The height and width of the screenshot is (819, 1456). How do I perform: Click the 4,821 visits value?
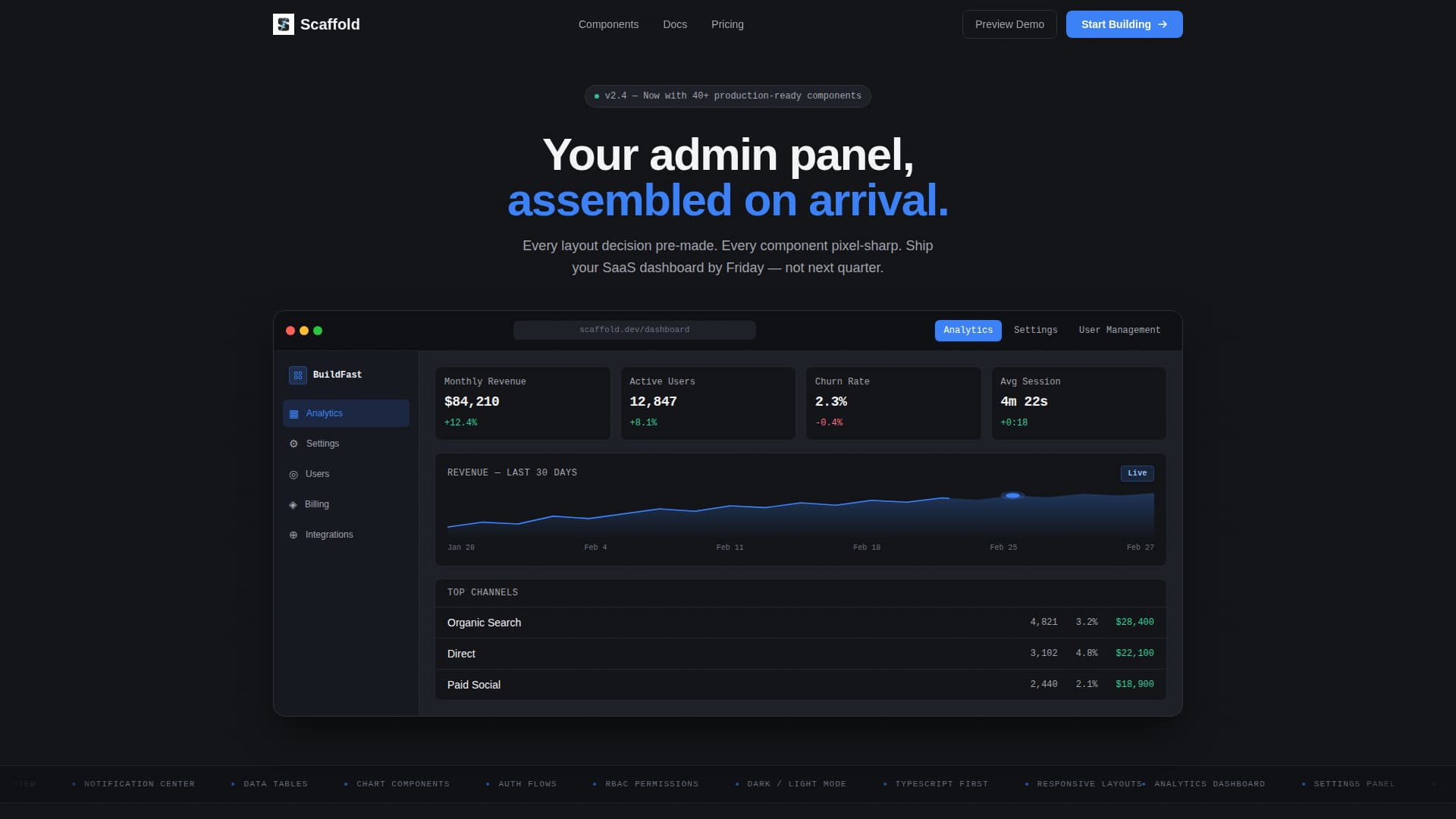point(1043,623)
